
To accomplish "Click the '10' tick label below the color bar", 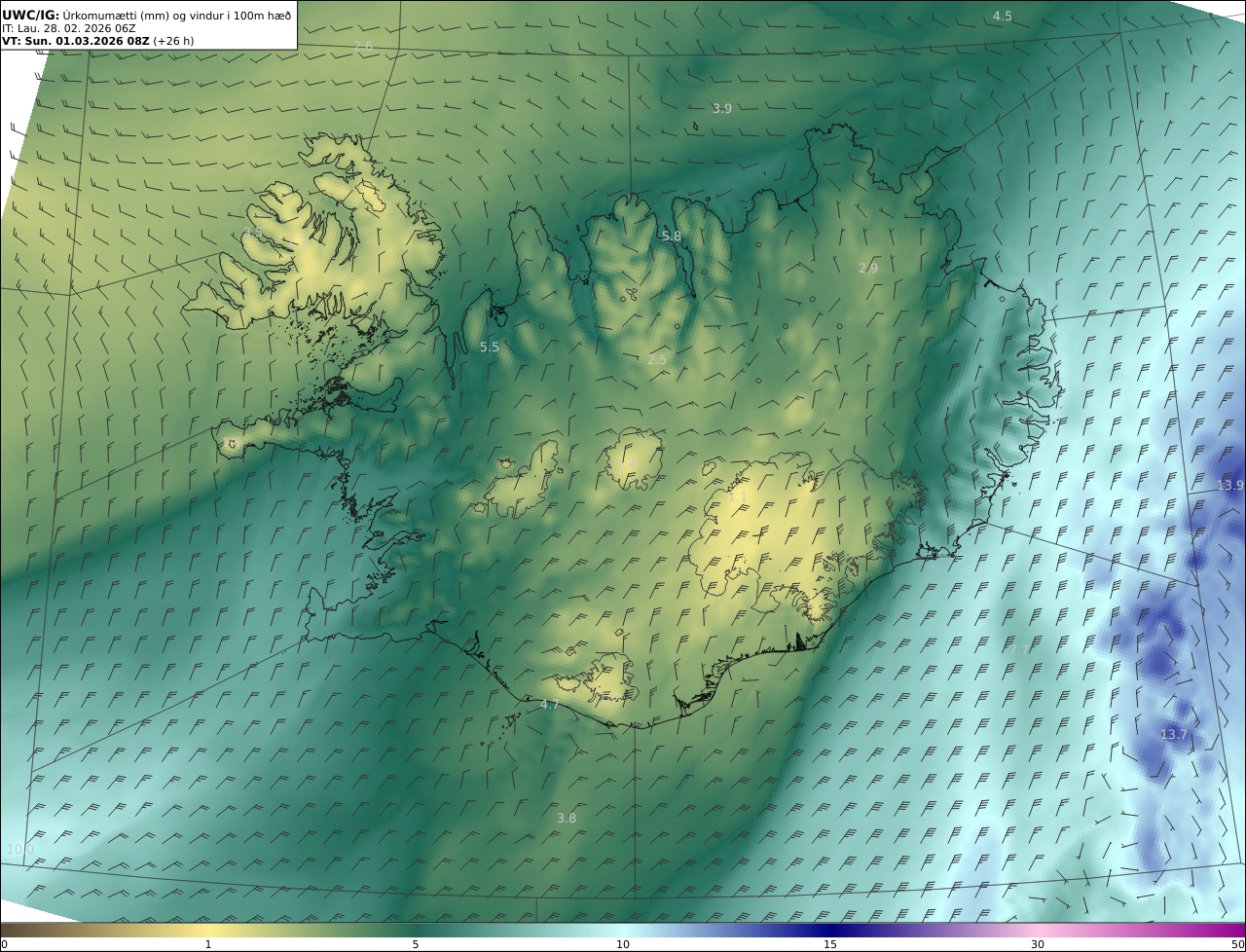I will click(x=623, y=944).
